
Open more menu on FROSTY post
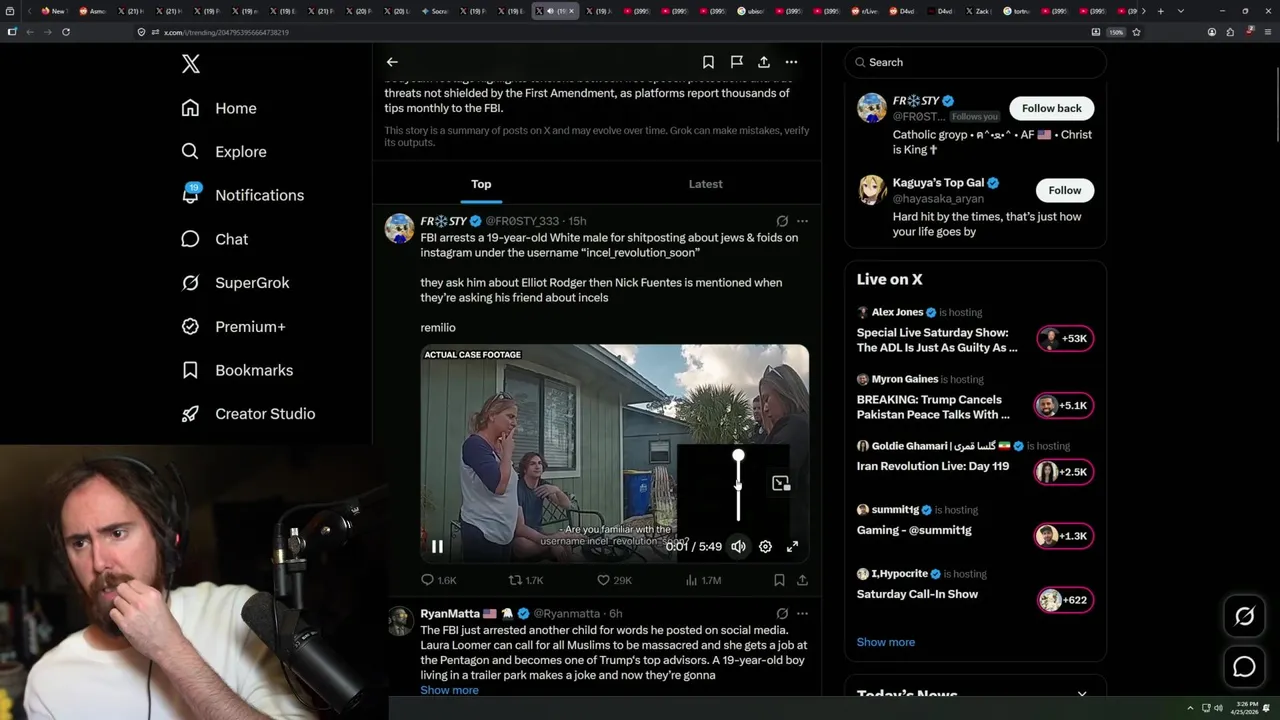802,221
